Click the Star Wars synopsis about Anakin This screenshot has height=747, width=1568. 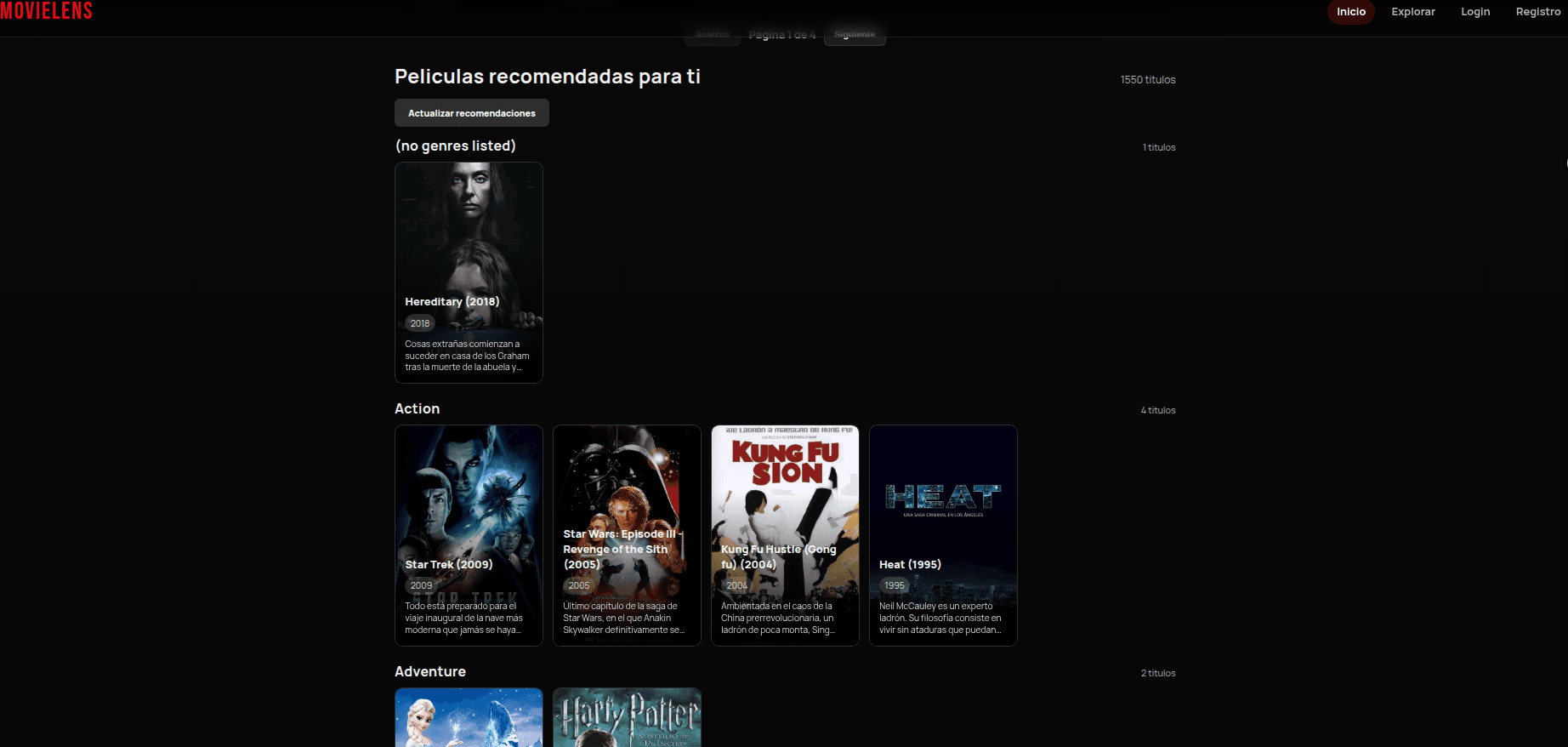(x=624, y=619)
